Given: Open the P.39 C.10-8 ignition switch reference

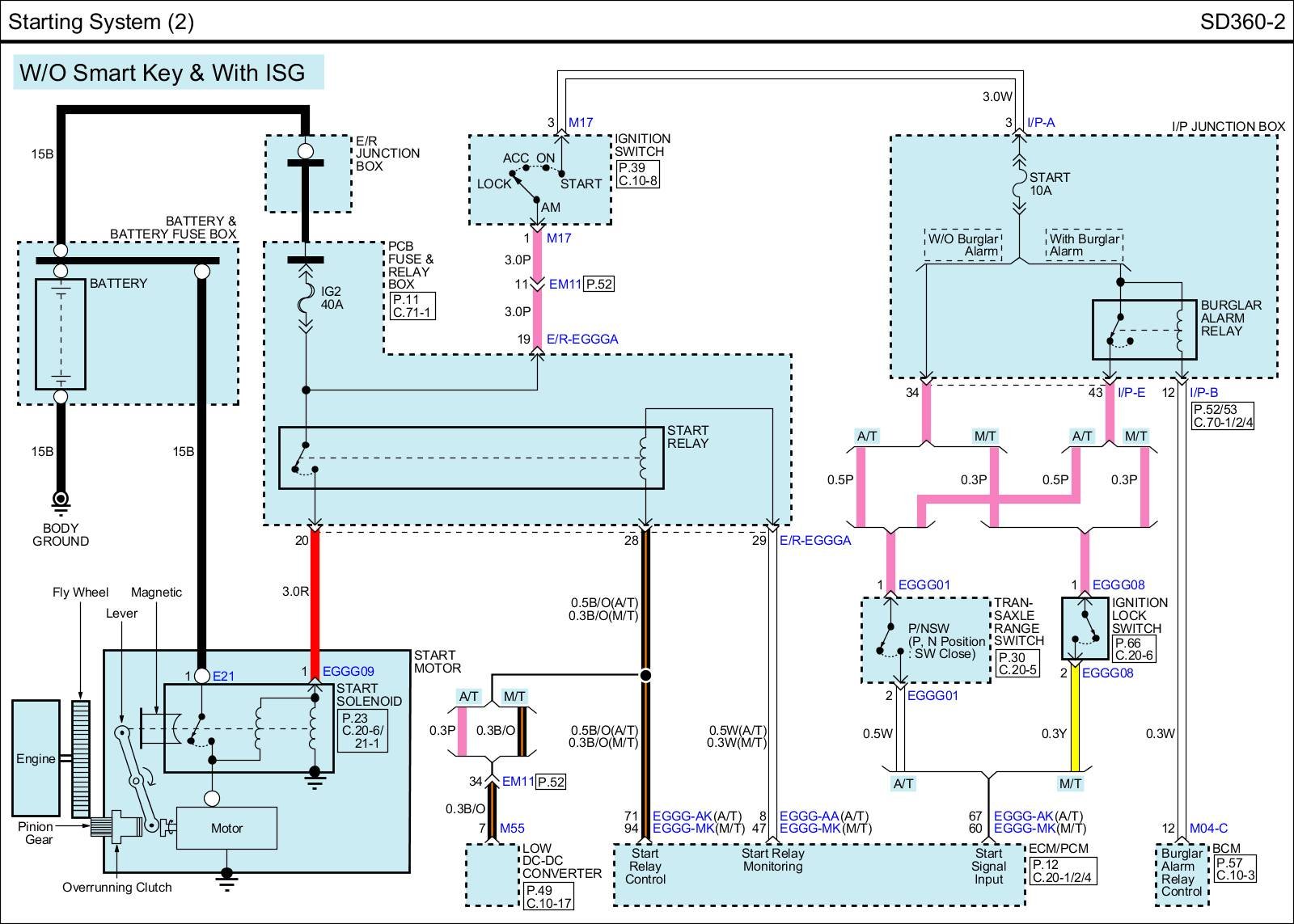Looking at the screenshot, I should coord(637,174).
